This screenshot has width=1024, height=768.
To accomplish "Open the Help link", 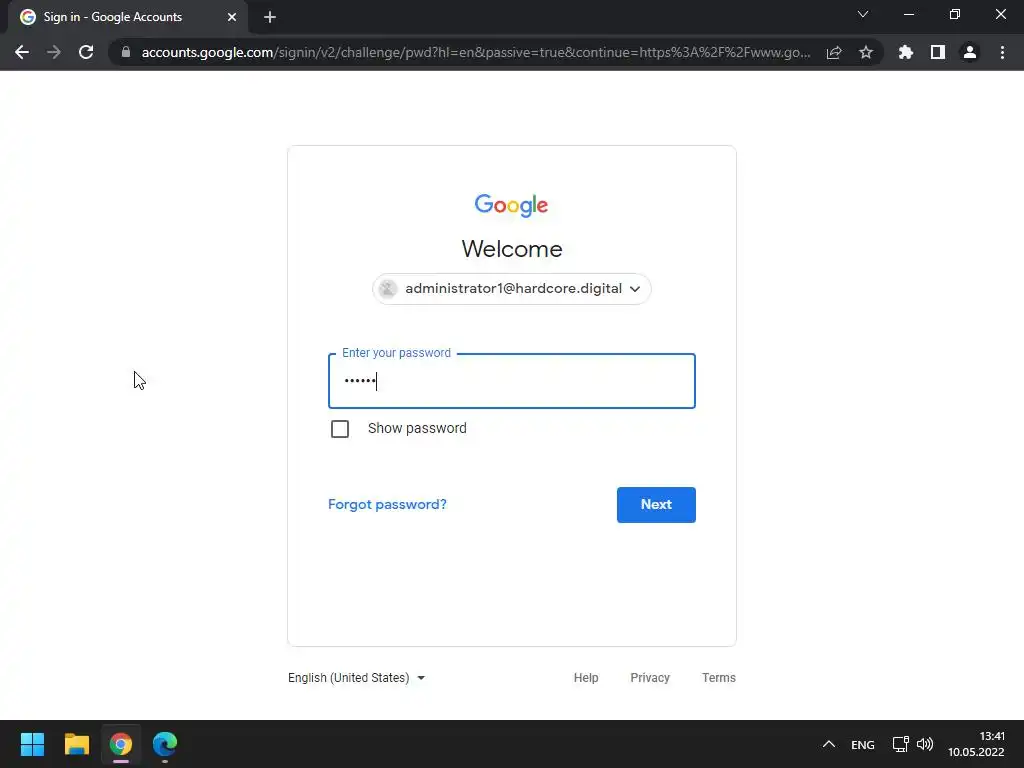I will 586,678.
